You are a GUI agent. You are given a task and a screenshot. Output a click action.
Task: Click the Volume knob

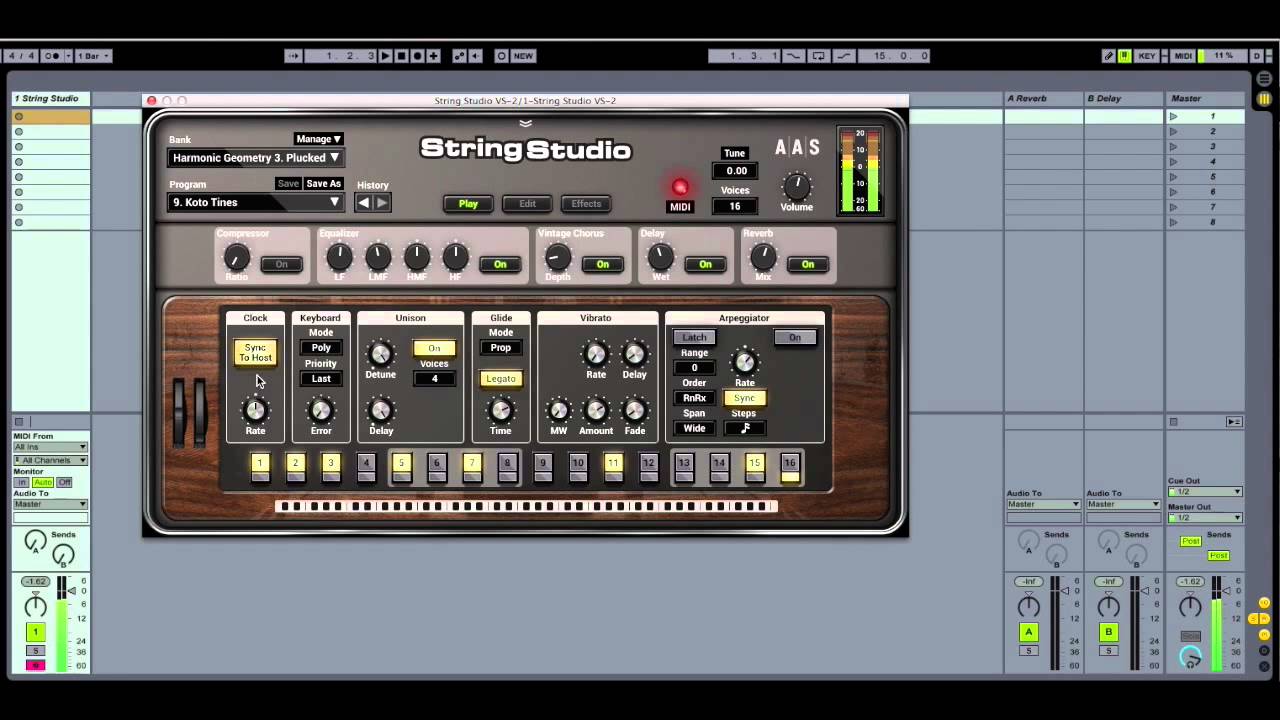pyautogui.click(x=796, y=185)
